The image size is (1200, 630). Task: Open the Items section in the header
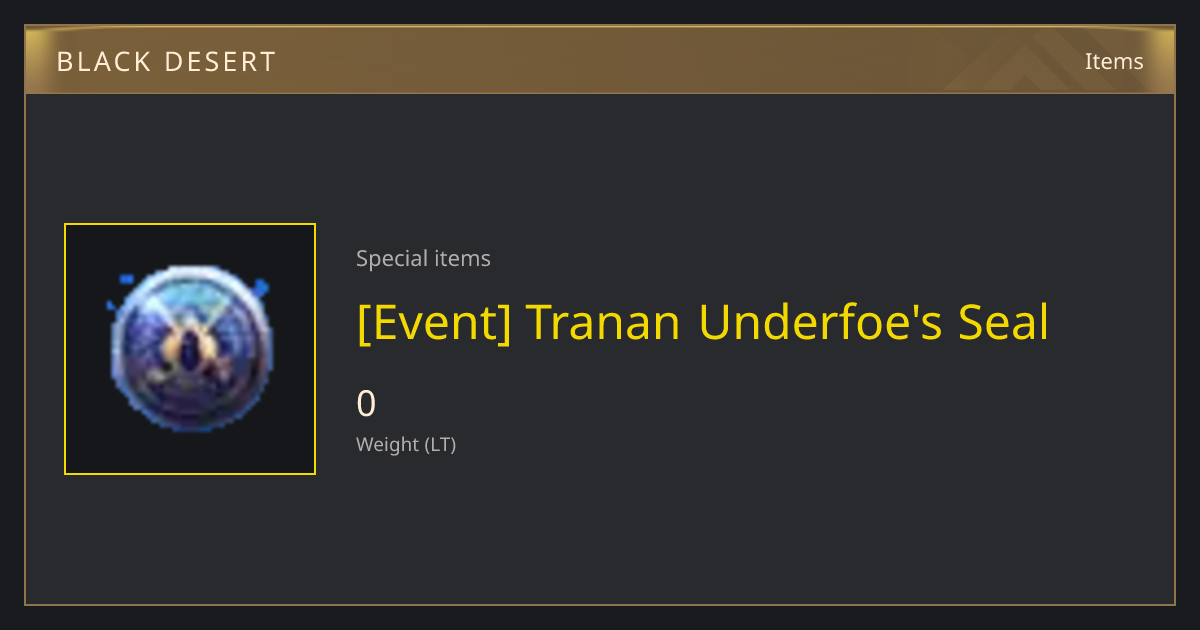coord(1114,61)
